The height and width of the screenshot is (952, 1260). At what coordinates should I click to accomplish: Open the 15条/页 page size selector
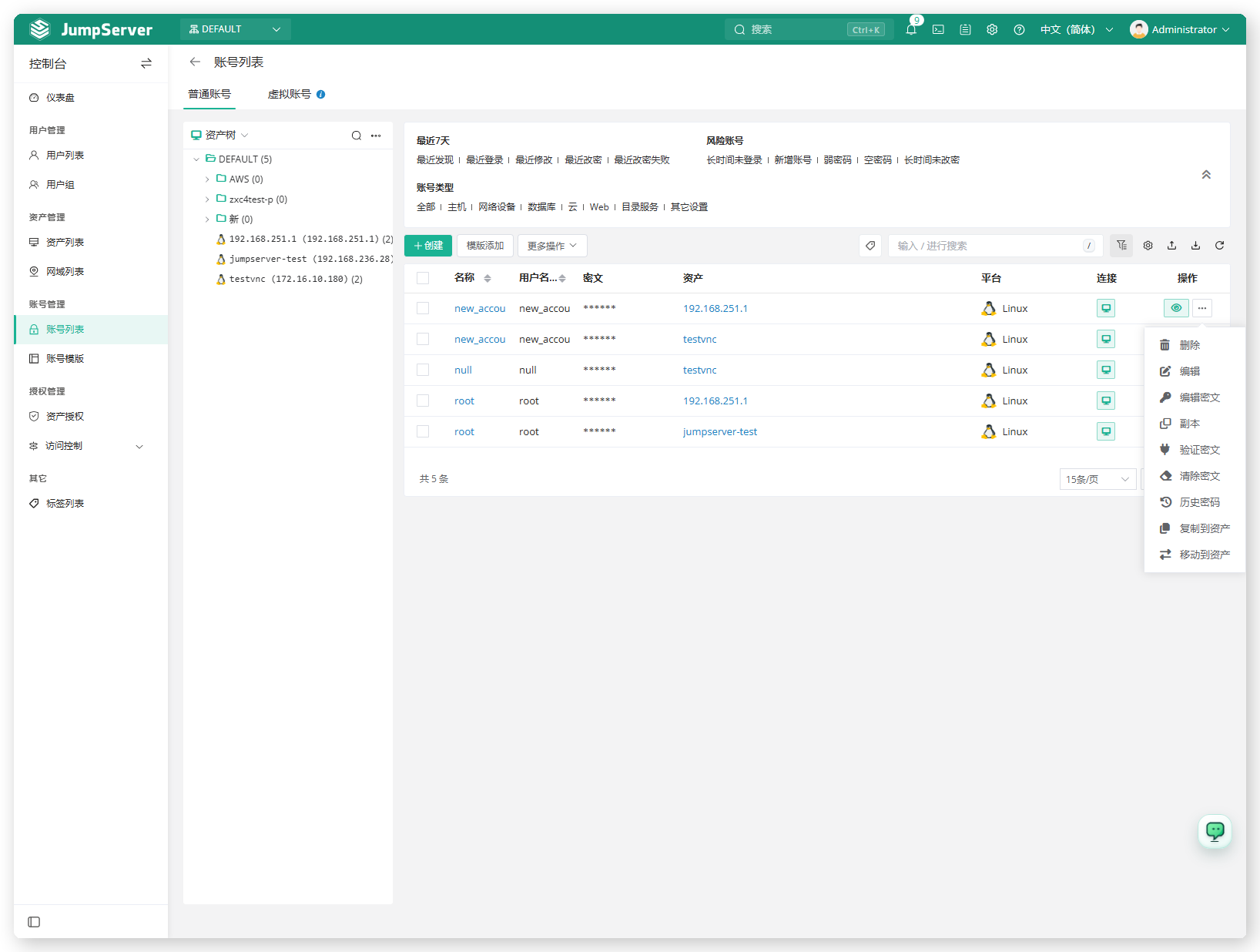[1097, 479]
